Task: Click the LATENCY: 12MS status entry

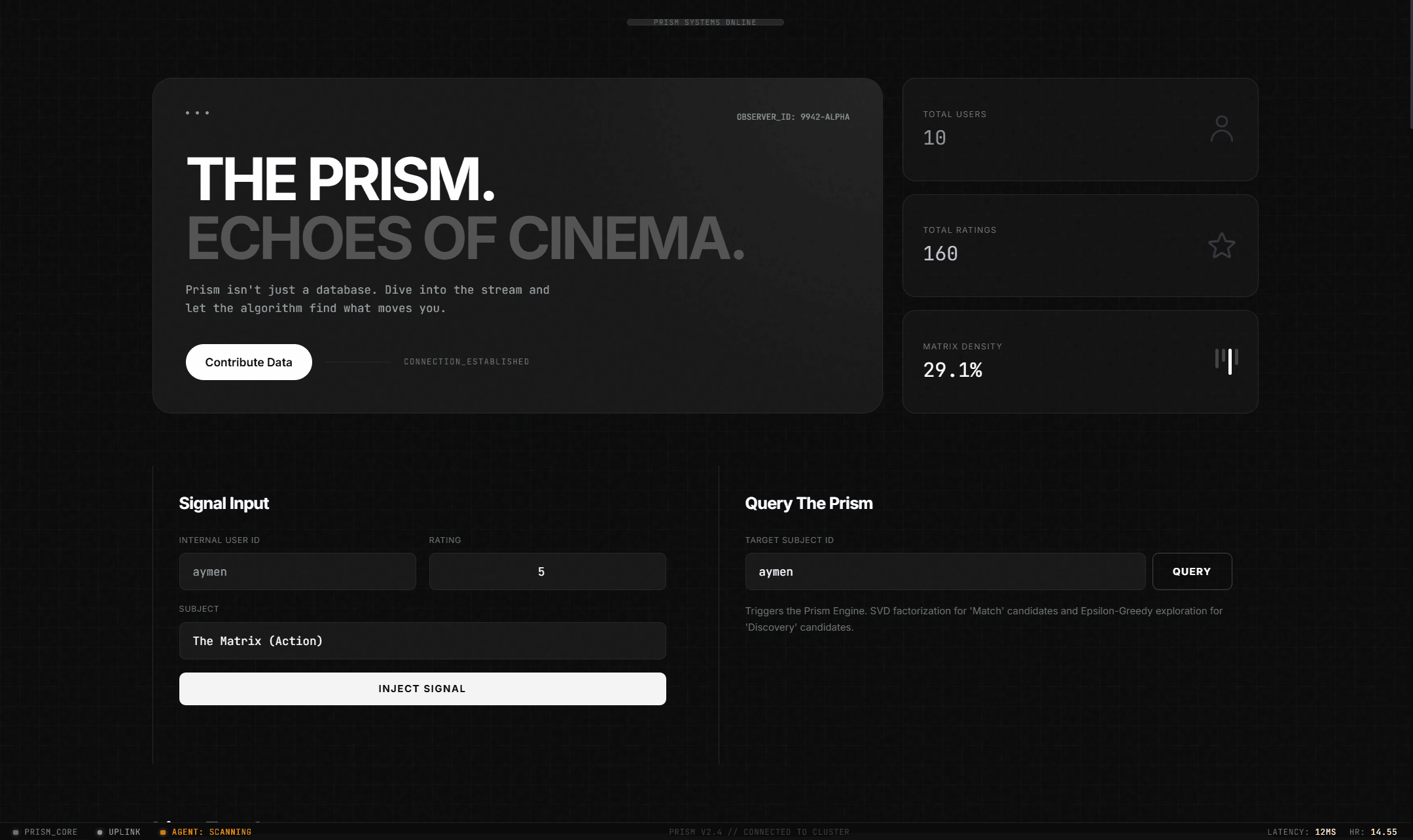Action: (1301, 832)
